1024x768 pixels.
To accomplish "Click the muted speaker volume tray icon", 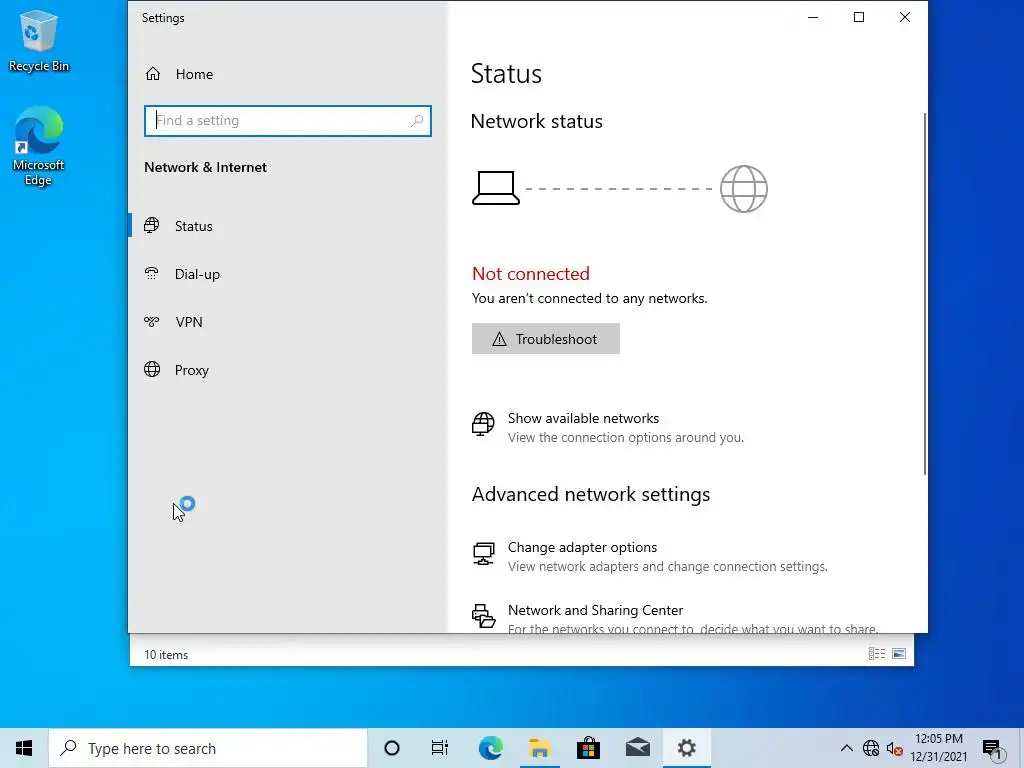I will (895, 748).
